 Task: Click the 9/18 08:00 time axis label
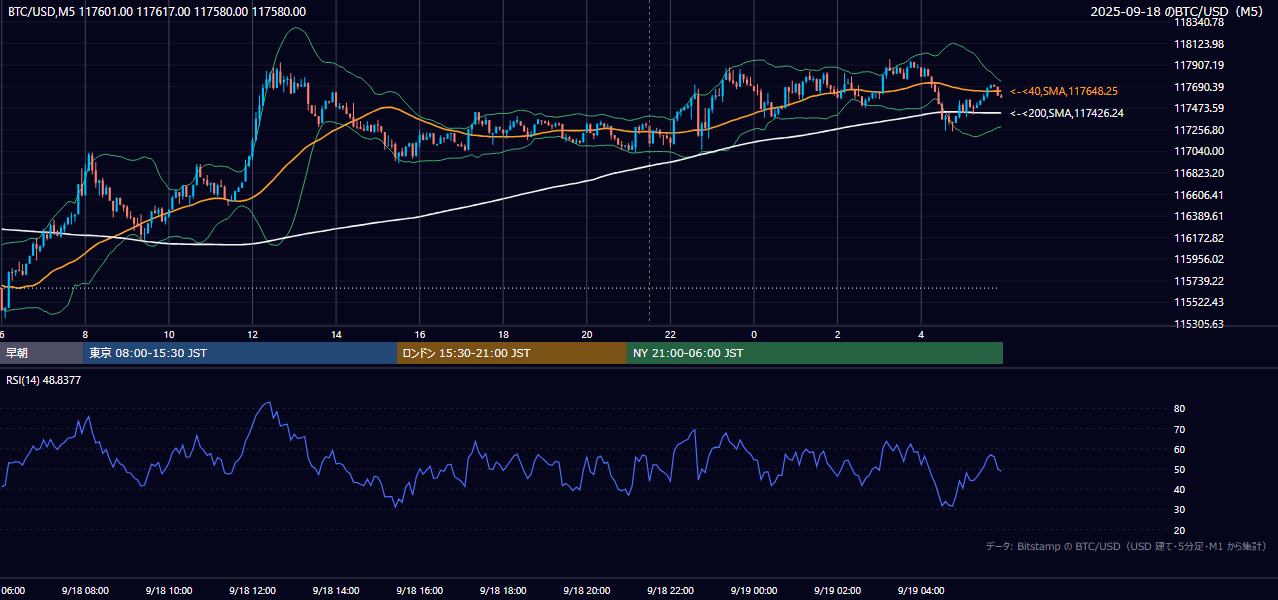coord(85,591)
